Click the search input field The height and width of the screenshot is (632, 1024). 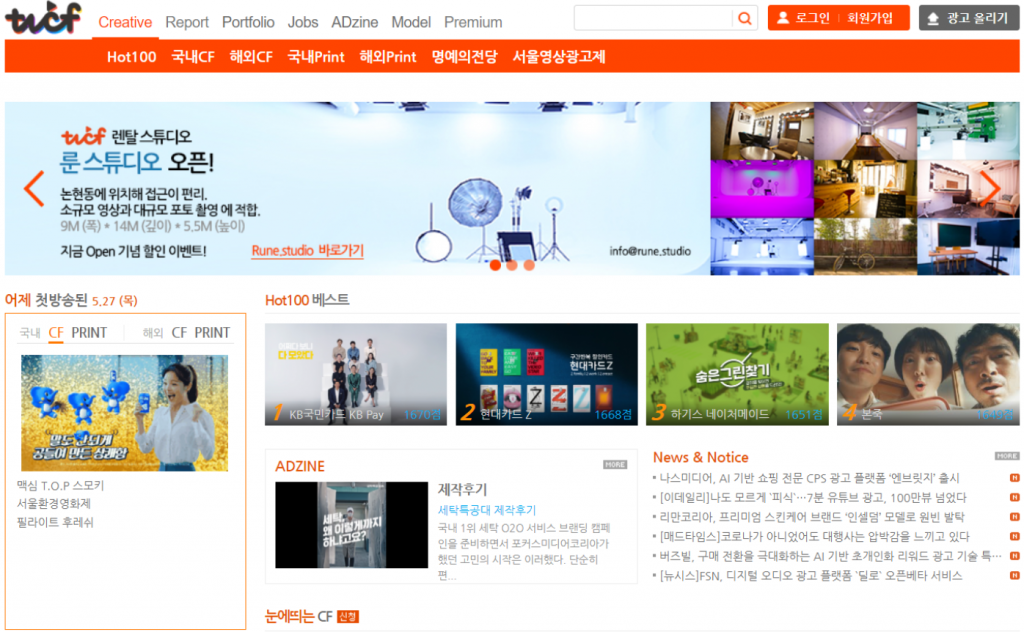[653, 18]
